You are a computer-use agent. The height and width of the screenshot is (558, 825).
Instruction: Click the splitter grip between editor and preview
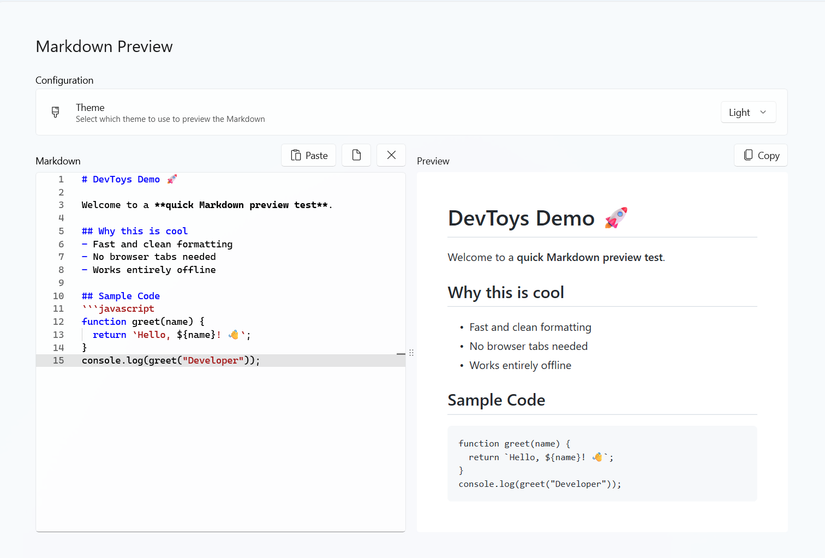click(x=411, y=353)
